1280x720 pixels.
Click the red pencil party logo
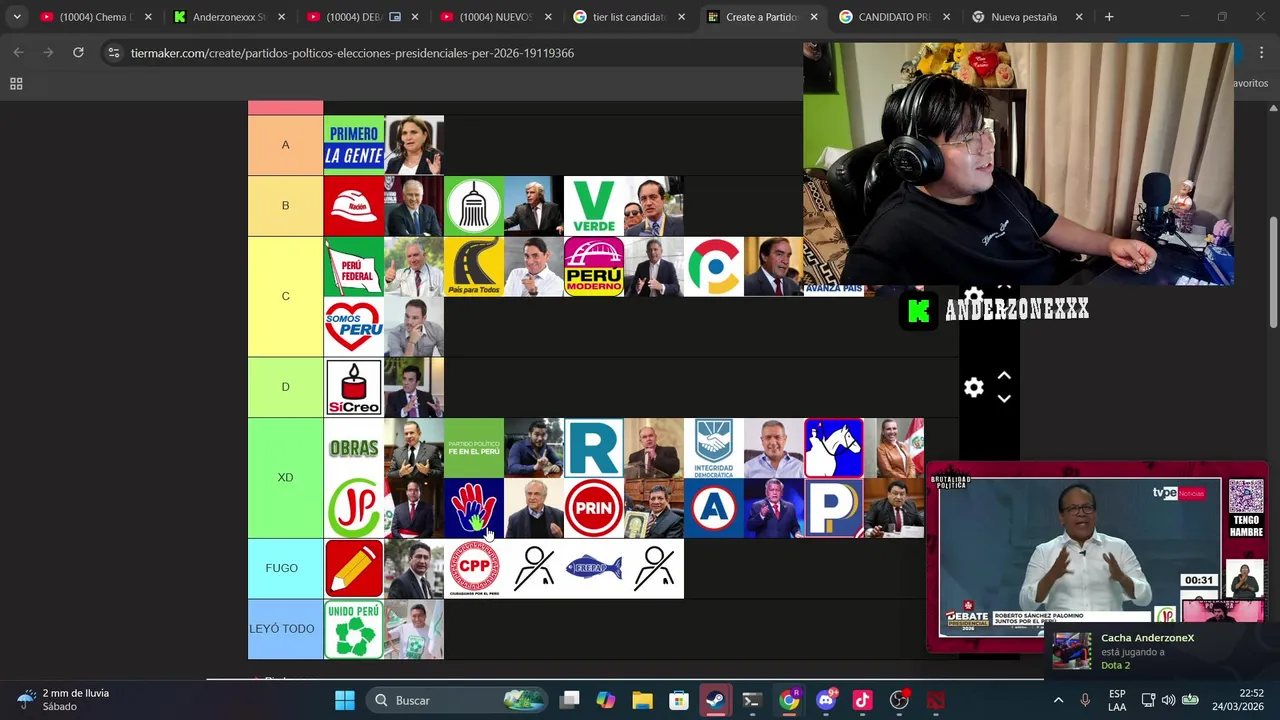pyautogui.click(x=354, y=568)
